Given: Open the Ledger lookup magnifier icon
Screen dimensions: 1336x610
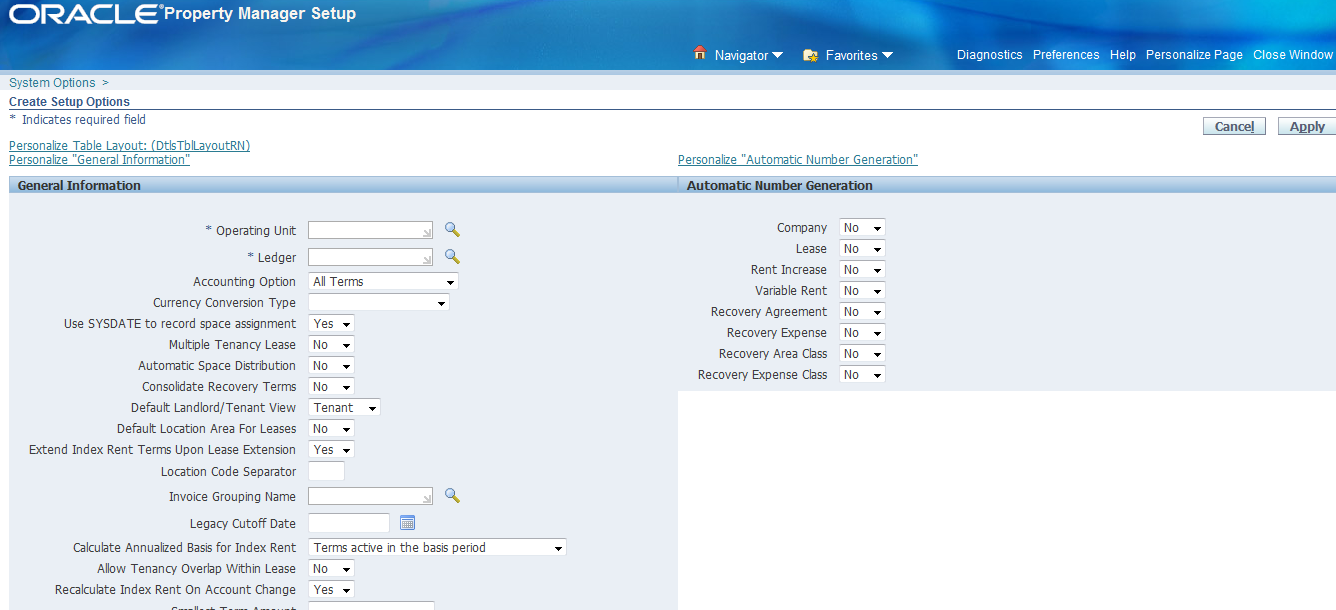Looking at the screenshot, I should (452, 256).
